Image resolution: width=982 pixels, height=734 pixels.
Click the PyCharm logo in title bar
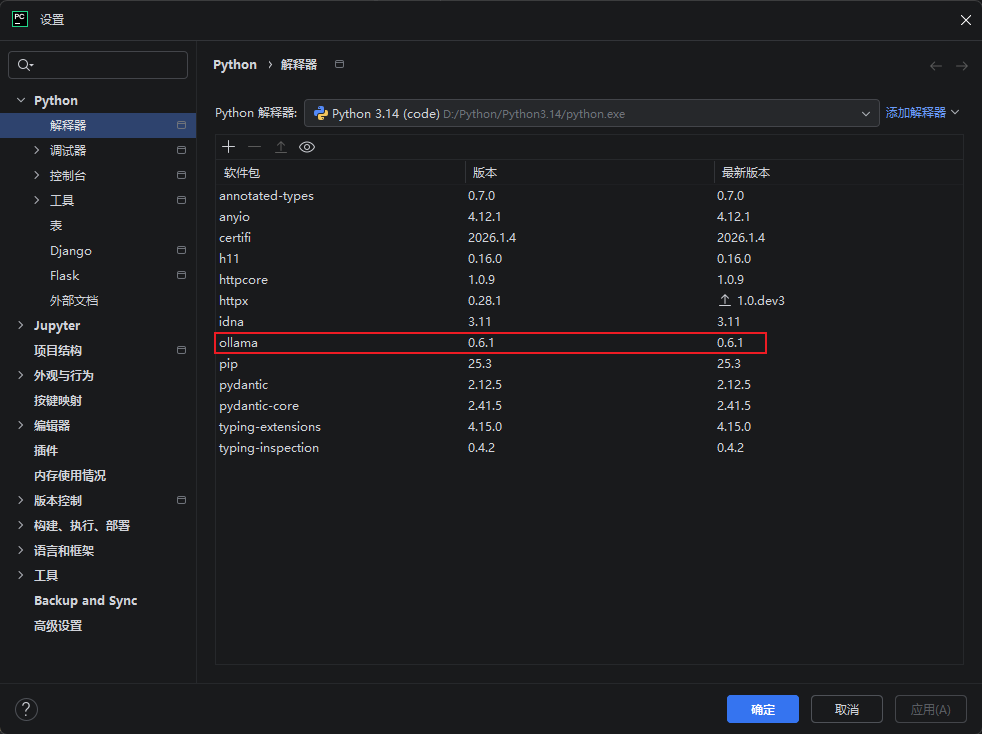click(x=20, y=19)
